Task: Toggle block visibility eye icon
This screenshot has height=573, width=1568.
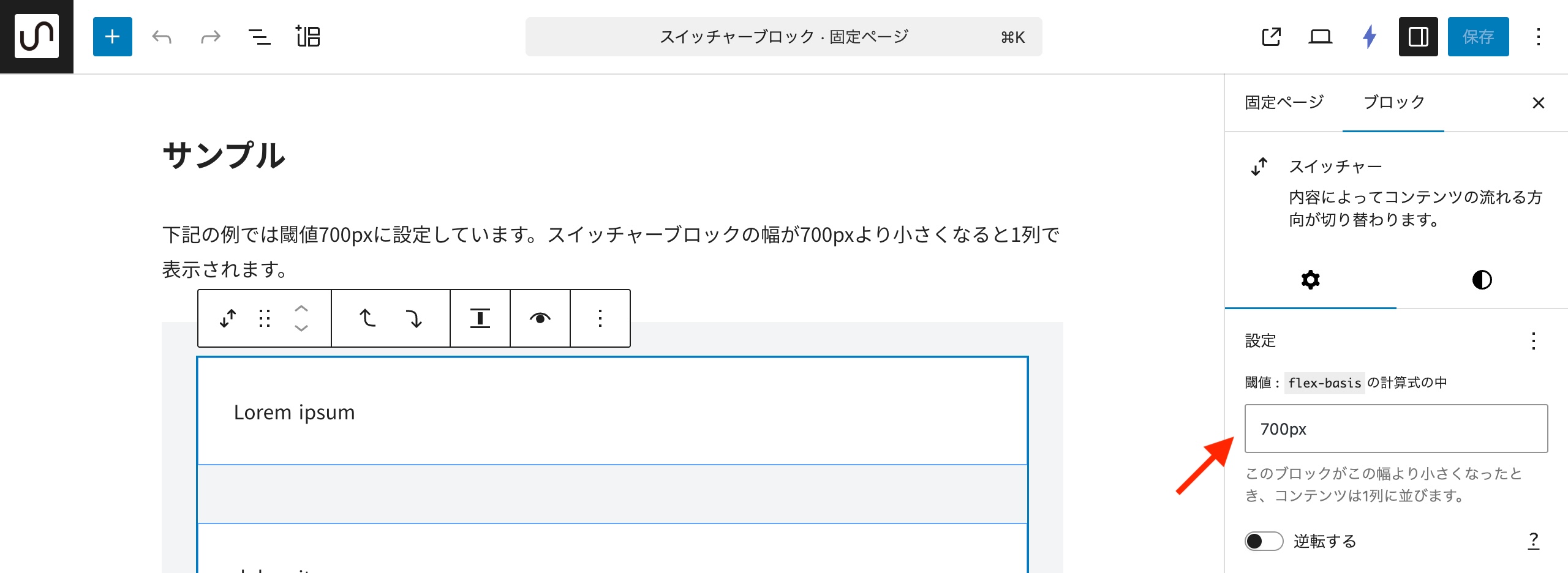Action: pos(540,318)
